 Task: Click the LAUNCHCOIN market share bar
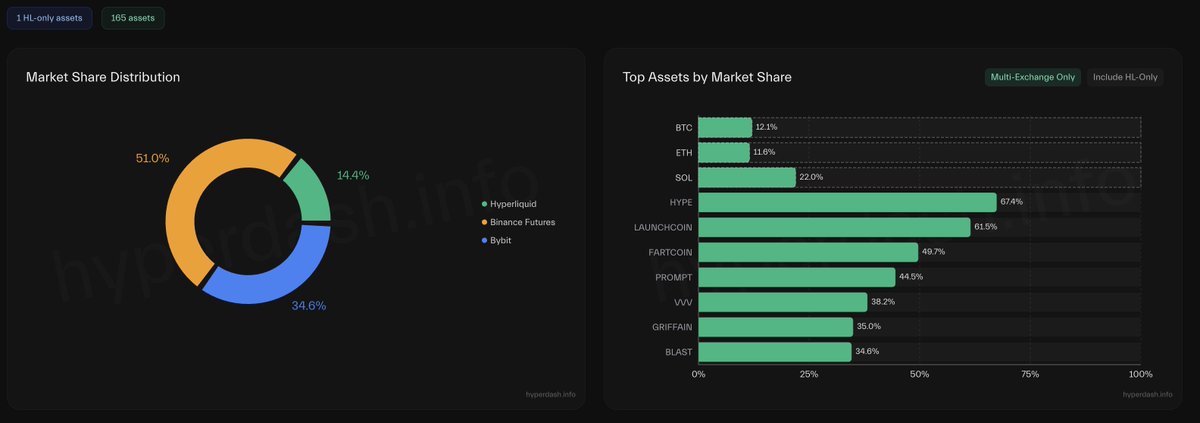[834, 227]
